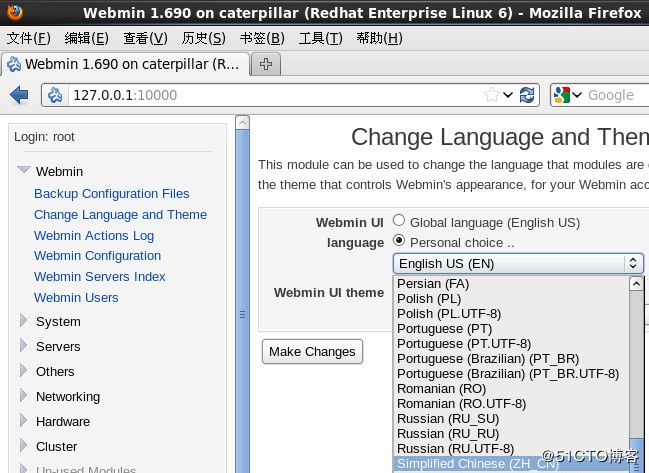Select Personal choice radio button
Viewport: 649px width, 473px height.
point(399,240)
